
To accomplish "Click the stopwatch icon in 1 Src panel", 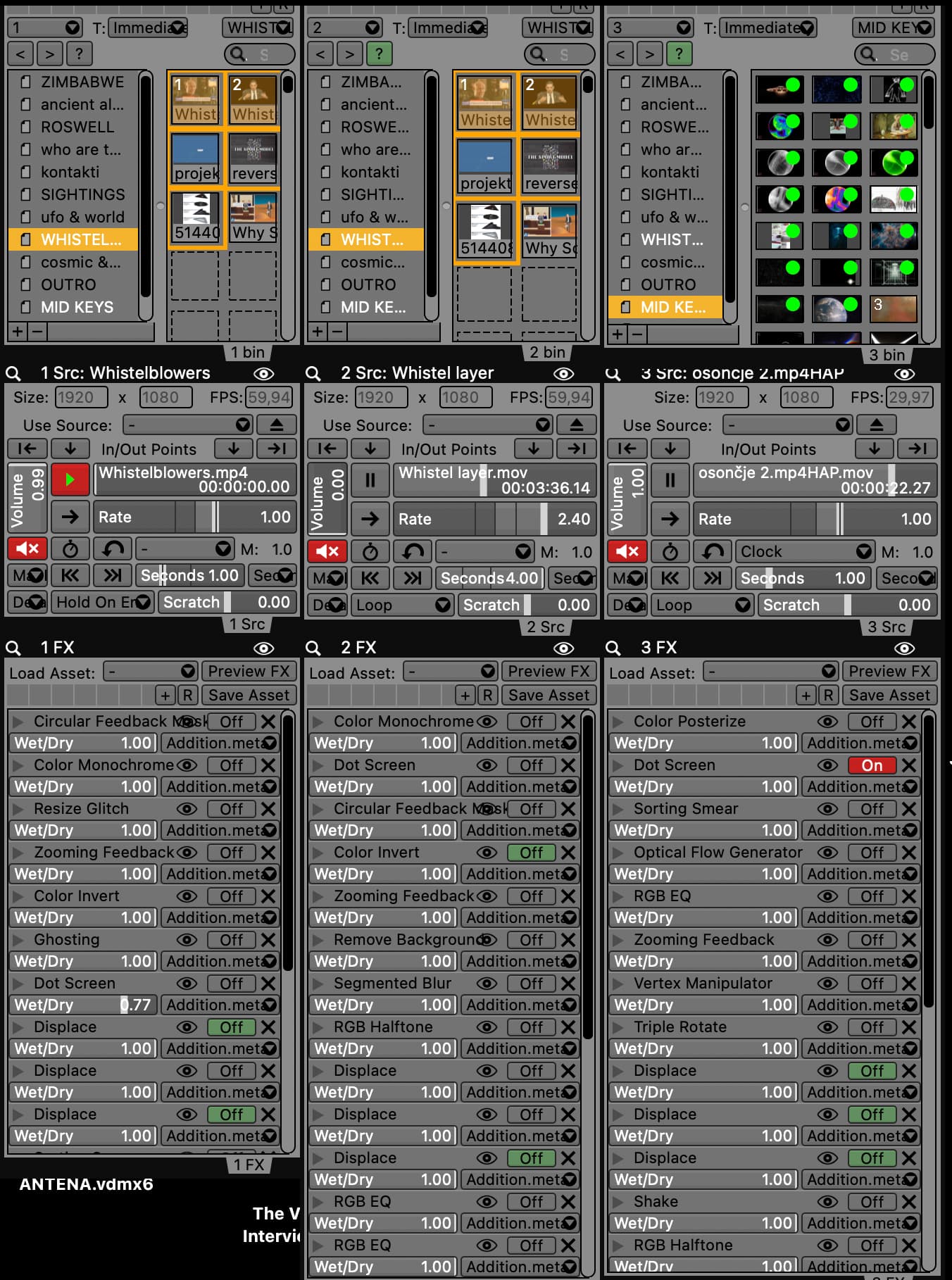I will pos(70,548).
